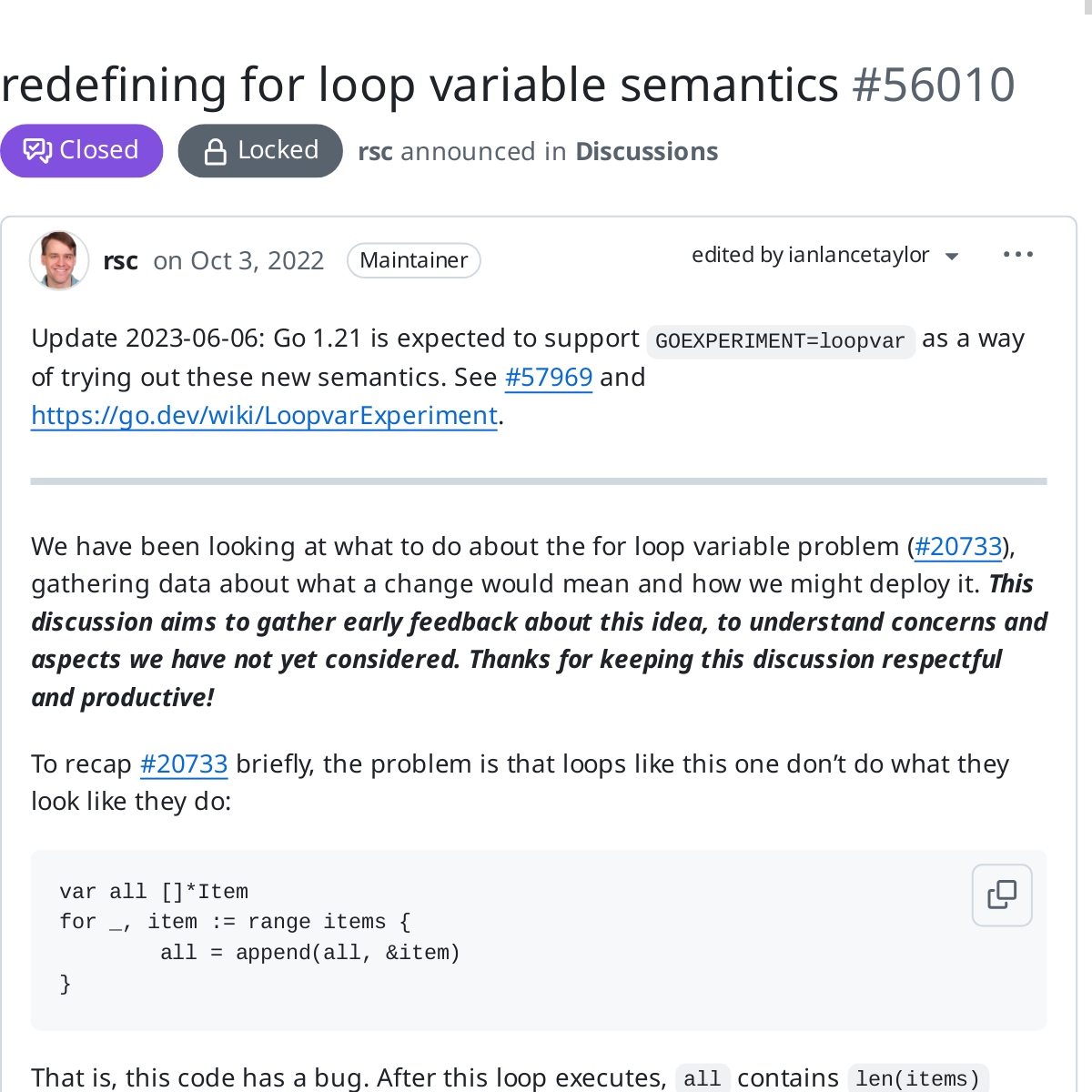Image resolution: width=1092 pixels, height=1092 pixels.
Task: Open #20733 link after 'To recap'
Action: pyautogui.click(x=184, y=763)
